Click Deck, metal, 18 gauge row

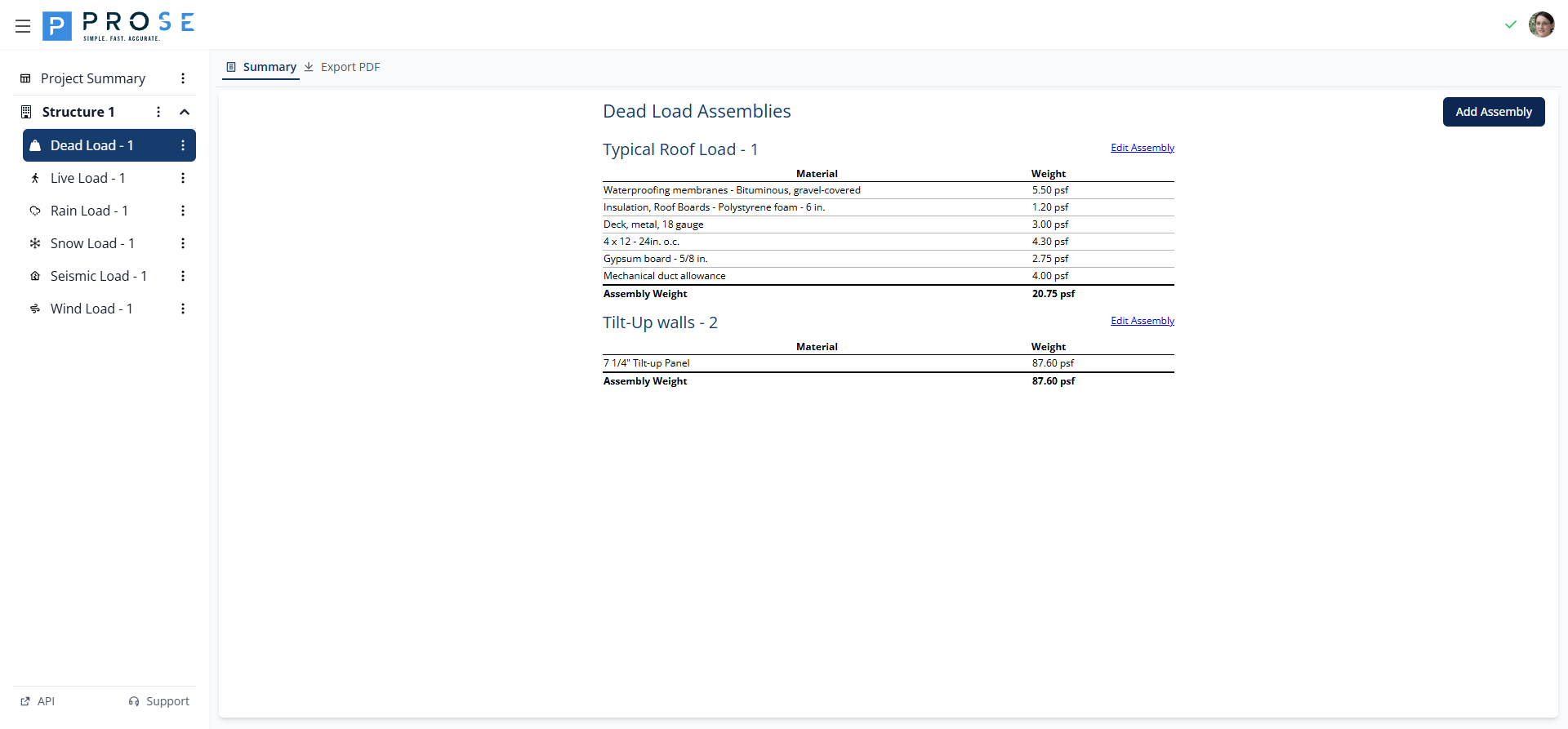point(889,224)
